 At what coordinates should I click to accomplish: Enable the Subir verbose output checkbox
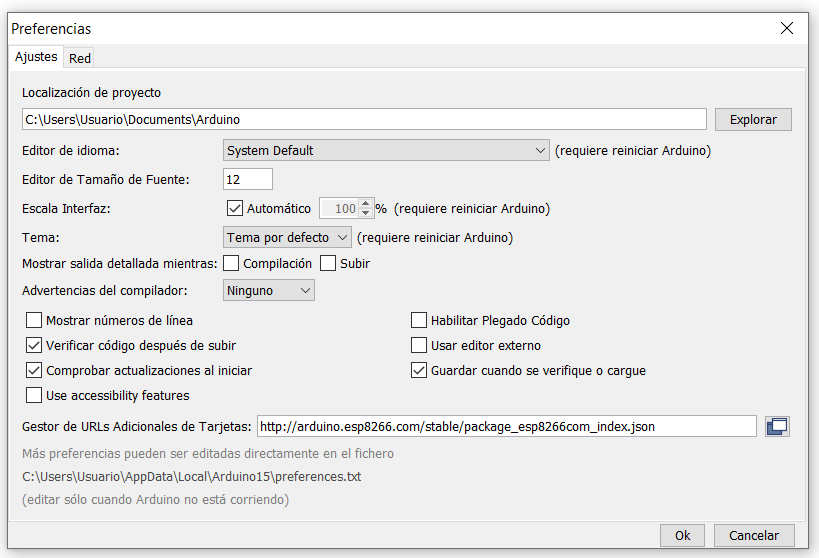(x=328, y=264)
